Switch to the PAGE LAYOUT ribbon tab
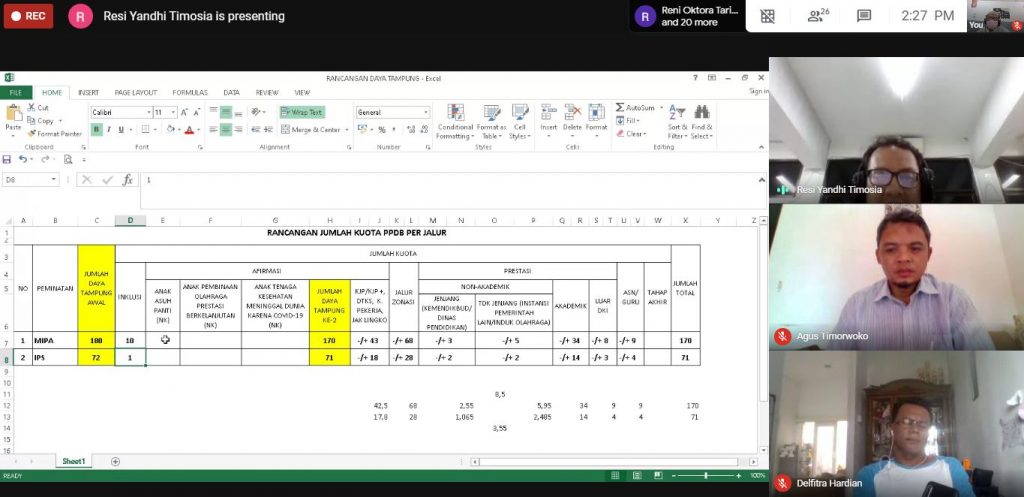 point(136,92)
